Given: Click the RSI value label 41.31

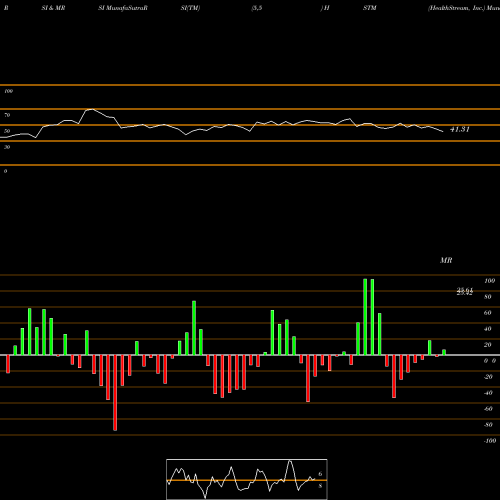Looking at the screenshot, I should (x=460, y=129).
